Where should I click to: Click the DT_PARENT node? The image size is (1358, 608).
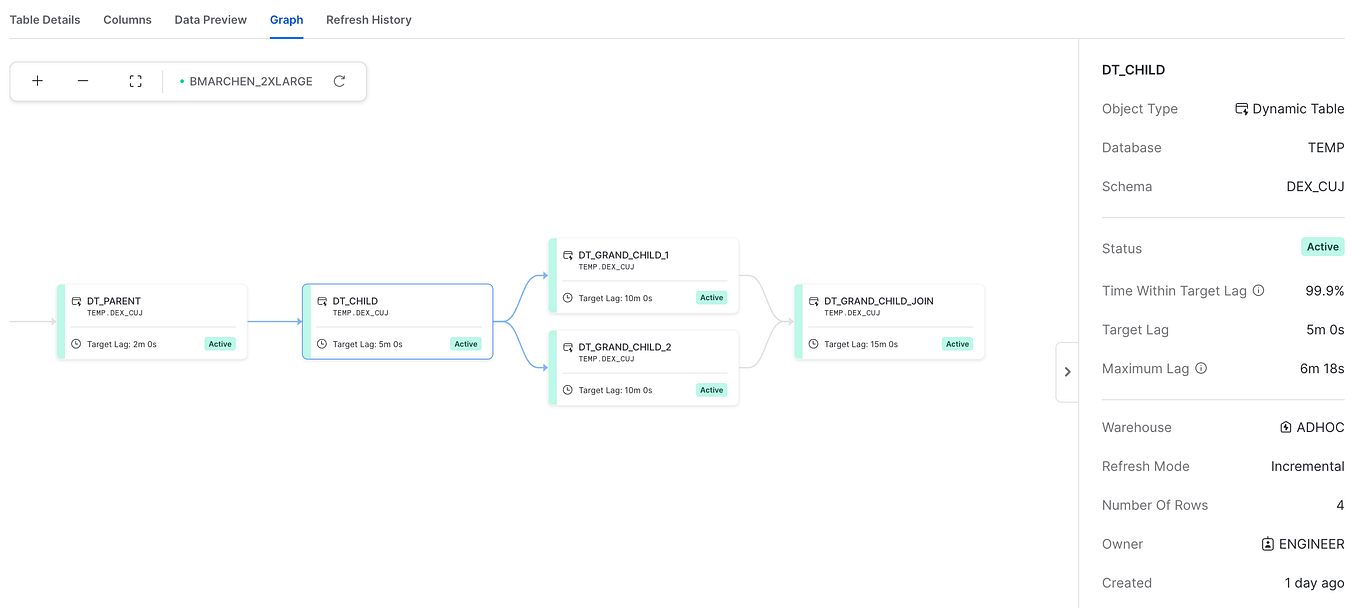coord(152,320)
